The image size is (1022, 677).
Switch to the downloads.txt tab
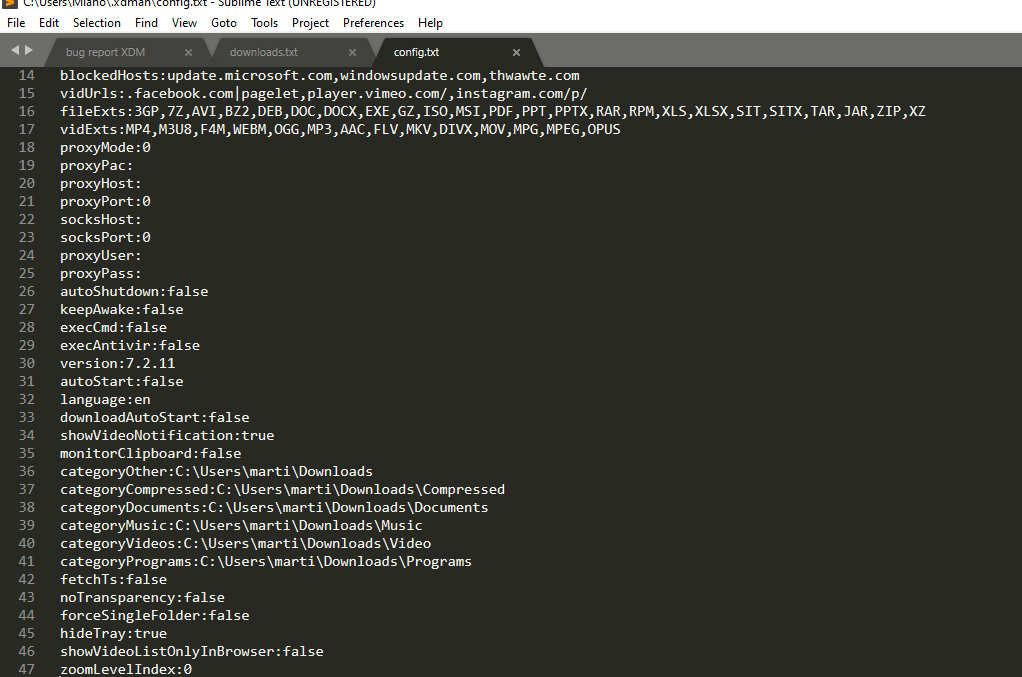263,51
